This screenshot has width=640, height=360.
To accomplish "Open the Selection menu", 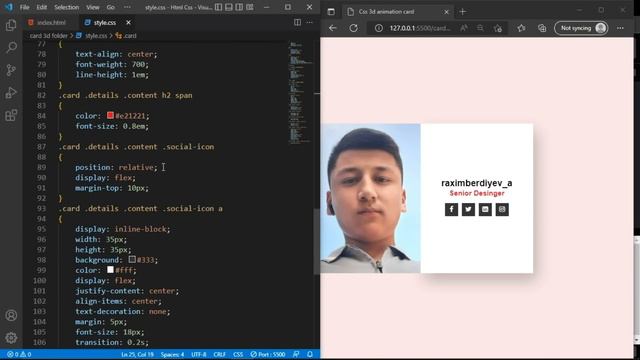I will [67, 7].
